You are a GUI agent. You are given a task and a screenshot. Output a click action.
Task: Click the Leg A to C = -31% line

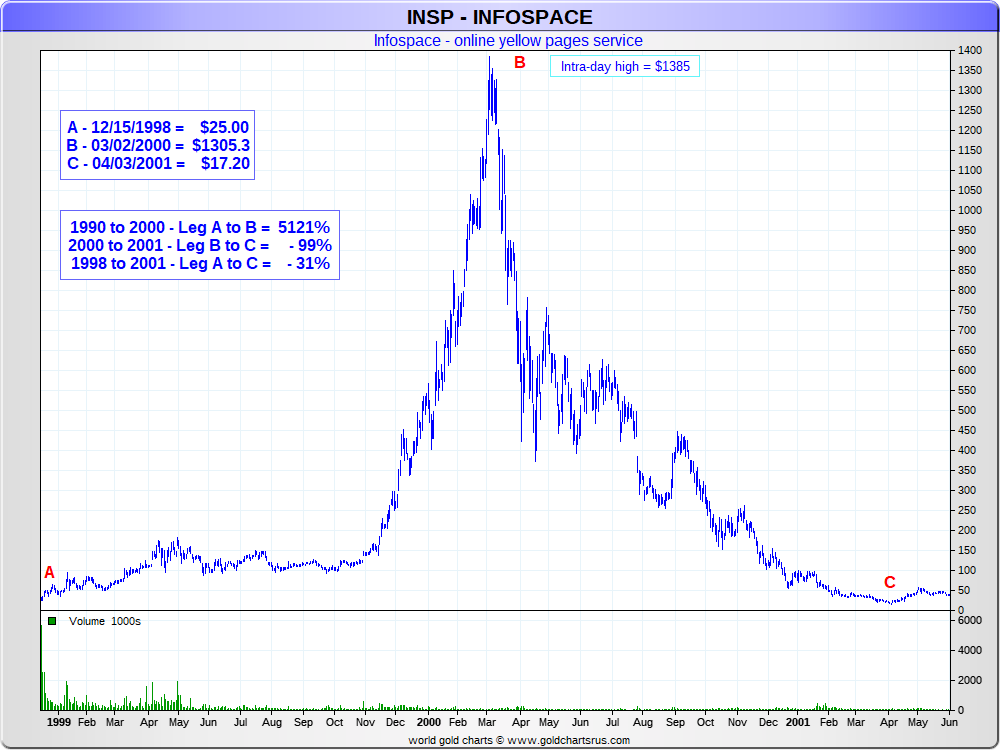(x=200, y=263)
